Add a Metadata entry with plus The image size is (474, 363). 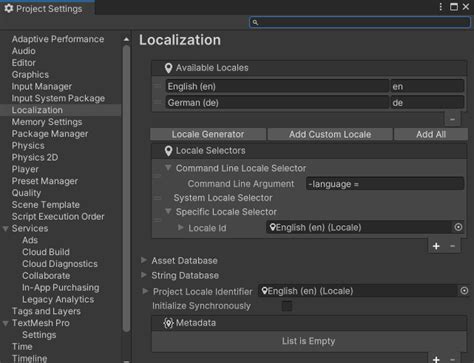436,359
